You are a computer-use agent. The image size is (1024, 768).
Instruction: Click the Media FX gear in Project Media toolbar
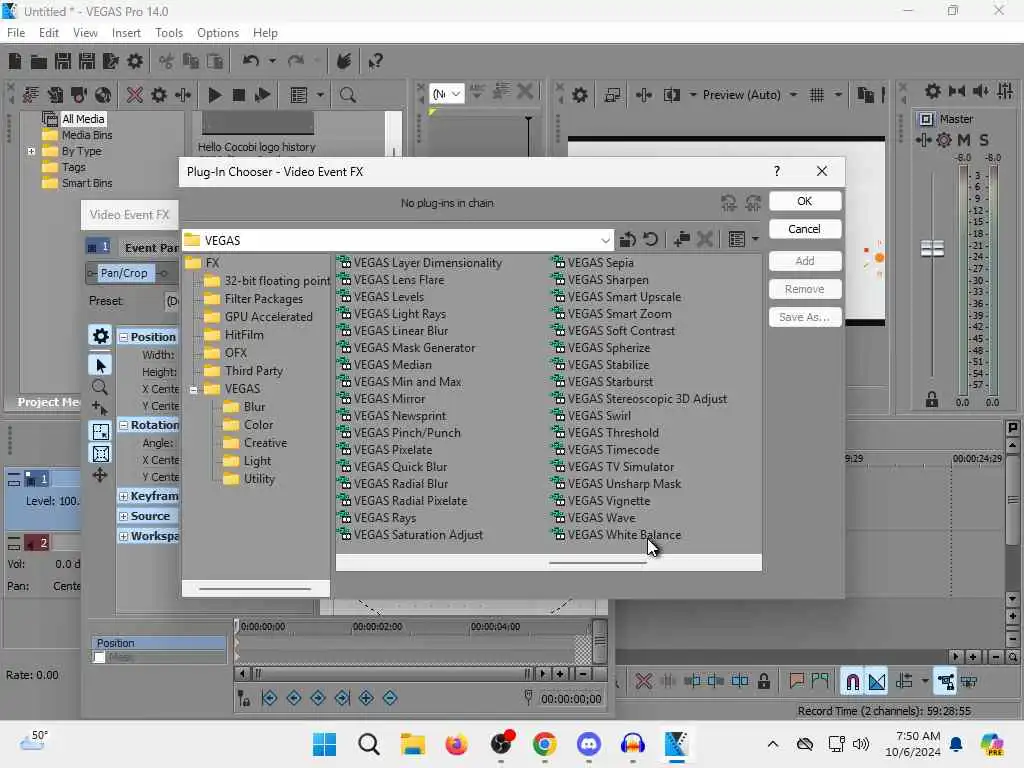pyautogui.click(x=159, y=95)
